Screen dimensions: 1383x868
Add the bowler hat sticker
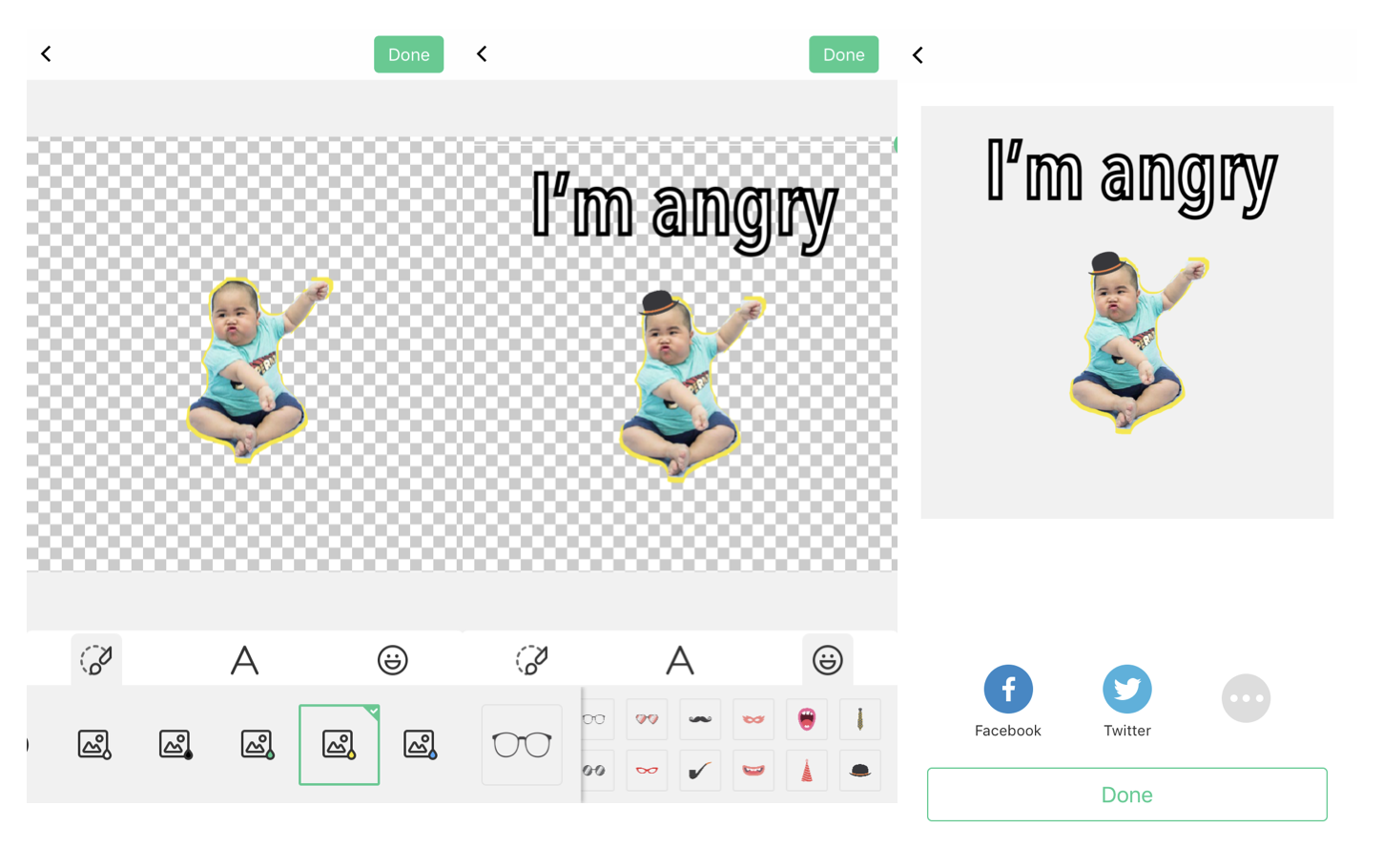tap(858, 771)
